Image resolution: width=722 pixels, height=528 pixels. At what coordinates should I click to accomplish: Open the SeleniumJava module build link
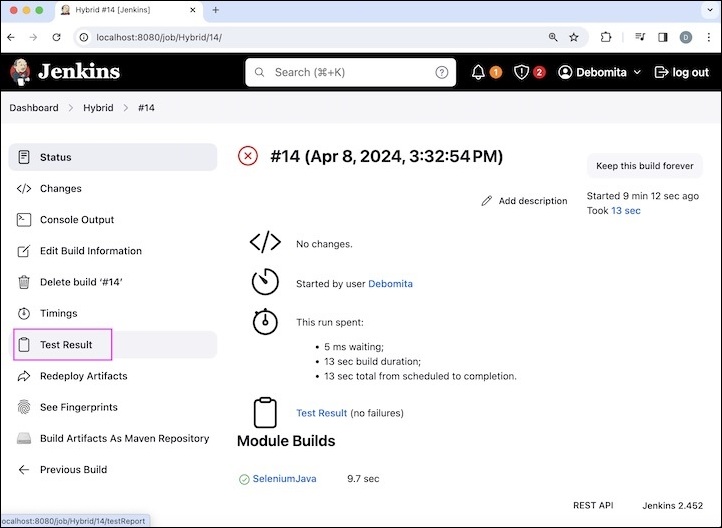[284, 479]
